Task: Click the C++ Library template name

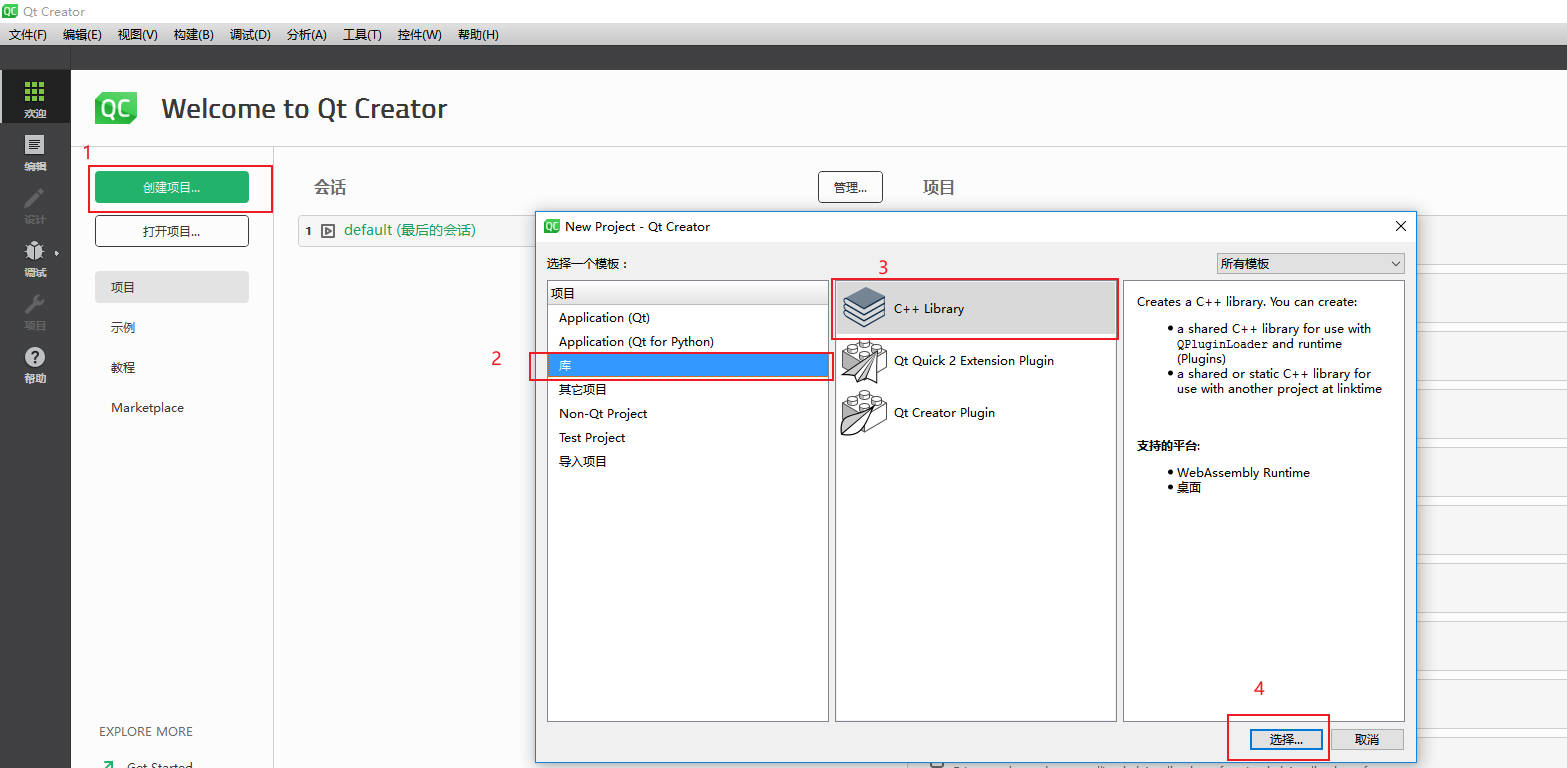Action: pyautogui.click(x=929, y=308)
